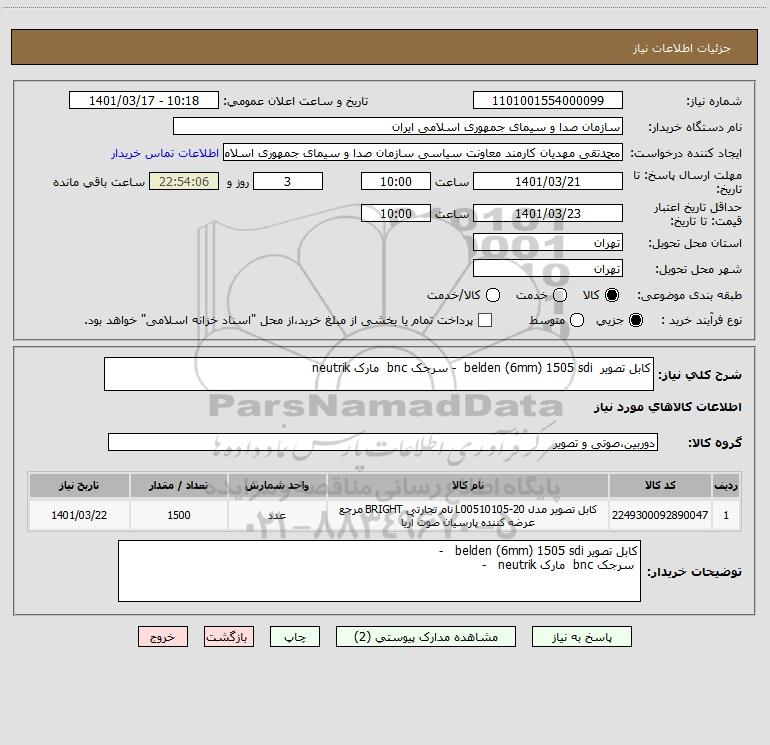Click the price validity hour 10:00 field
Image resolution: width=770 pixels, height=745 pixels.
(x=396, y=213)
